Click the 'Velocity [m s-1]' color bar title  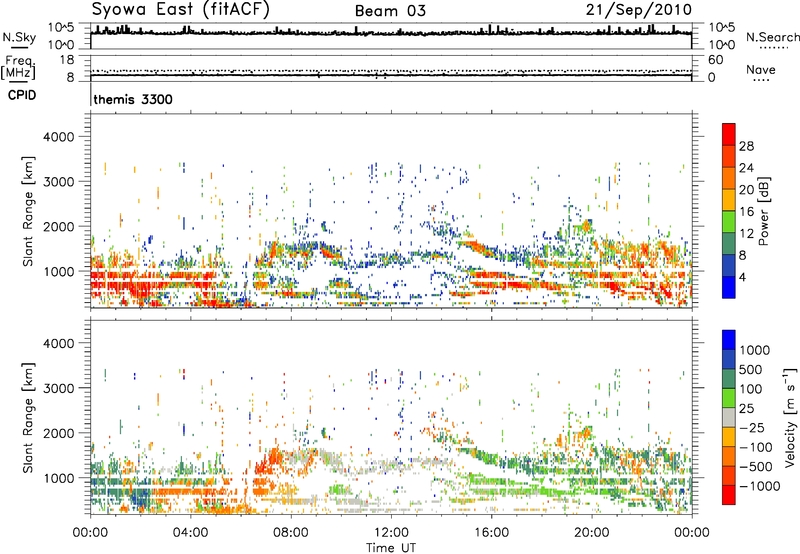click(790, 417)
